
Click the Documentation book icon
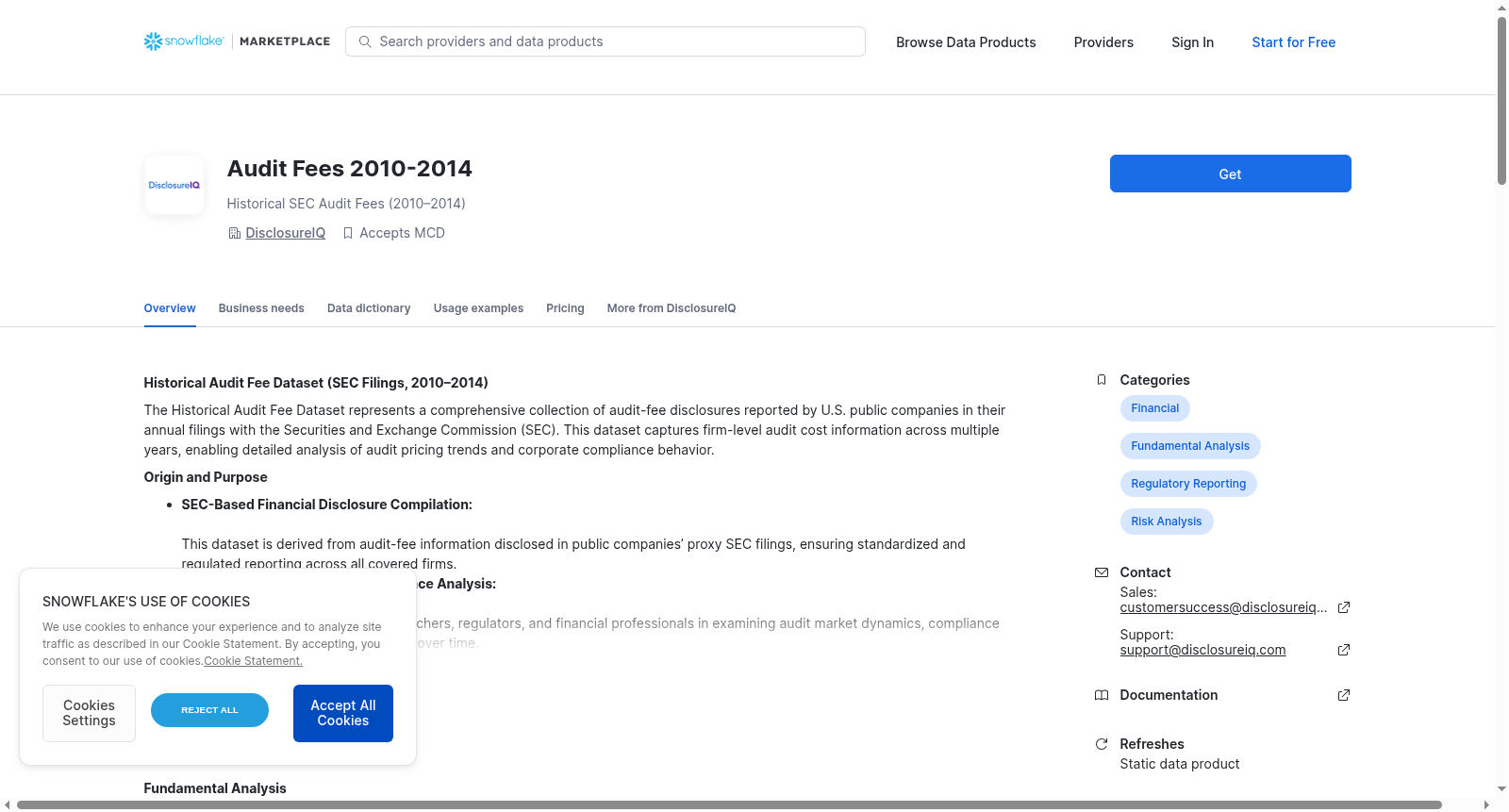(x=1102, y=695)
